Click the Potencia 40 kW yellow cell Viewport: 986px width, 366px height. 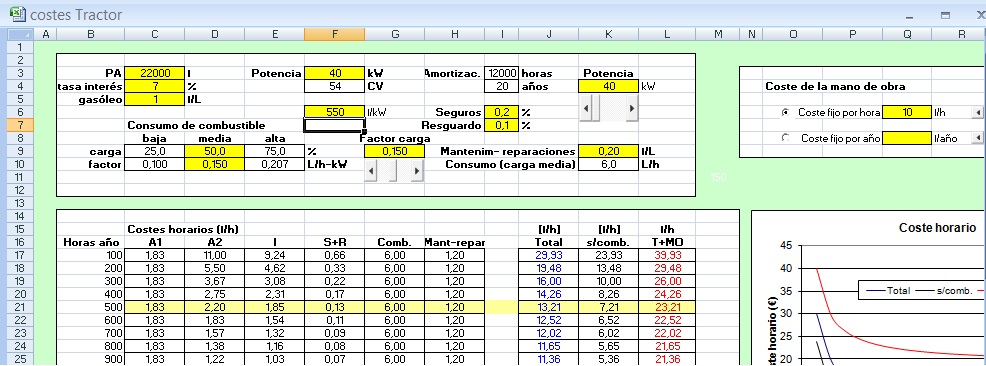[334, 73]
